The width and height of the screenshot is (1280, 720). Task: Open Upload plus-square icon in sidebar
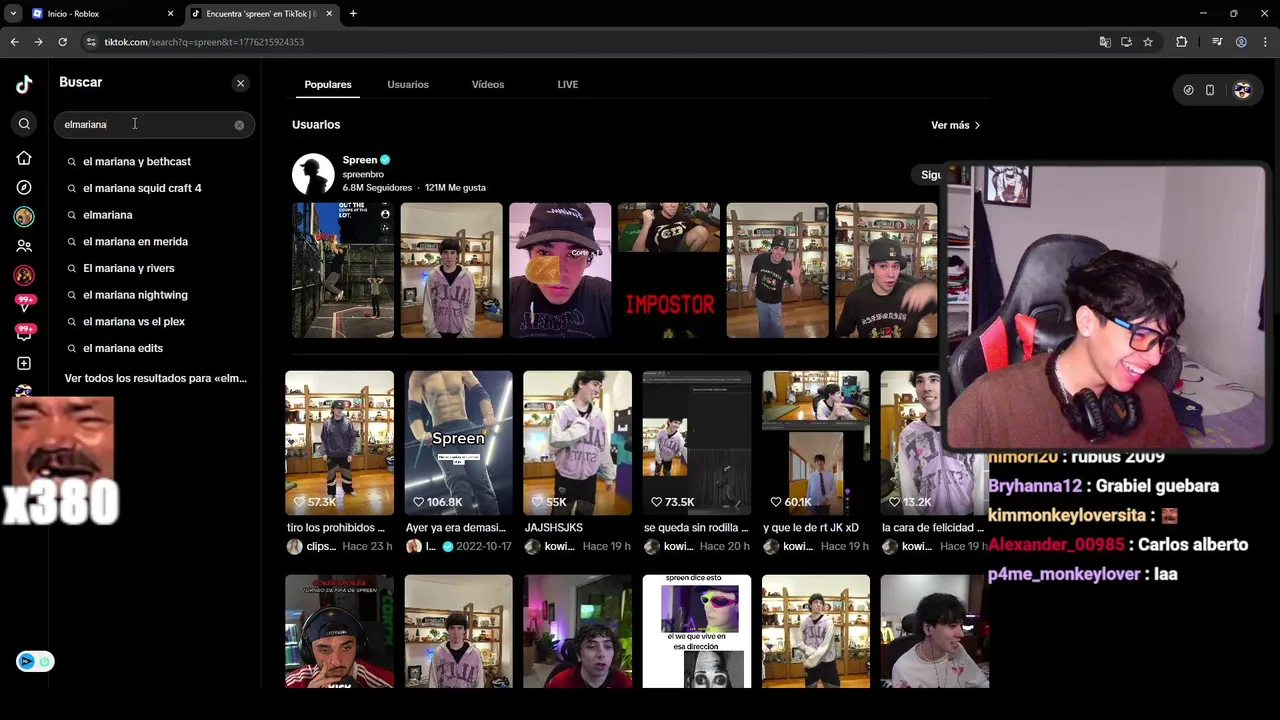coord(24,363)
